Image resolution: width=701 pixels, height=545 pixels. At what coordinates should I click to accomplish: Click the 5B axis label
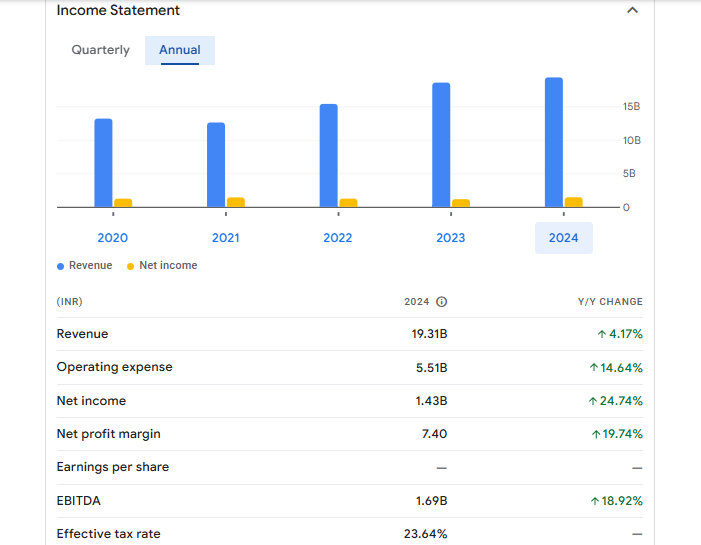629,173
